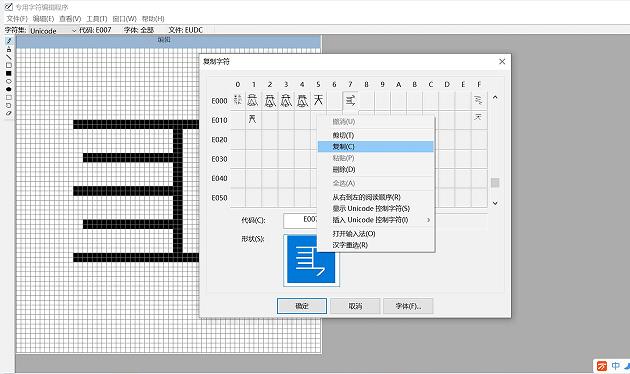The image size is (630, 374).
Task: Select the Pencil tool
Action: [8, 41]
